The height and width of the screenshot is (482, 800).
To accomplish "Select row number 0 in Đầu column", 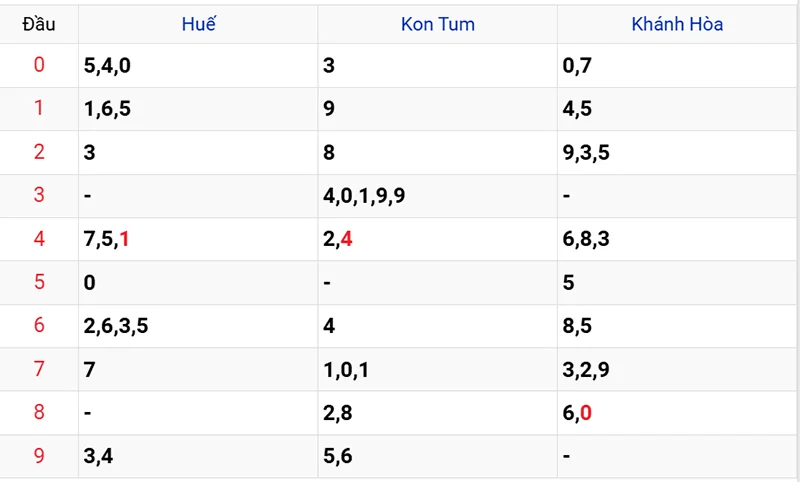I will (x=39, y=66).
